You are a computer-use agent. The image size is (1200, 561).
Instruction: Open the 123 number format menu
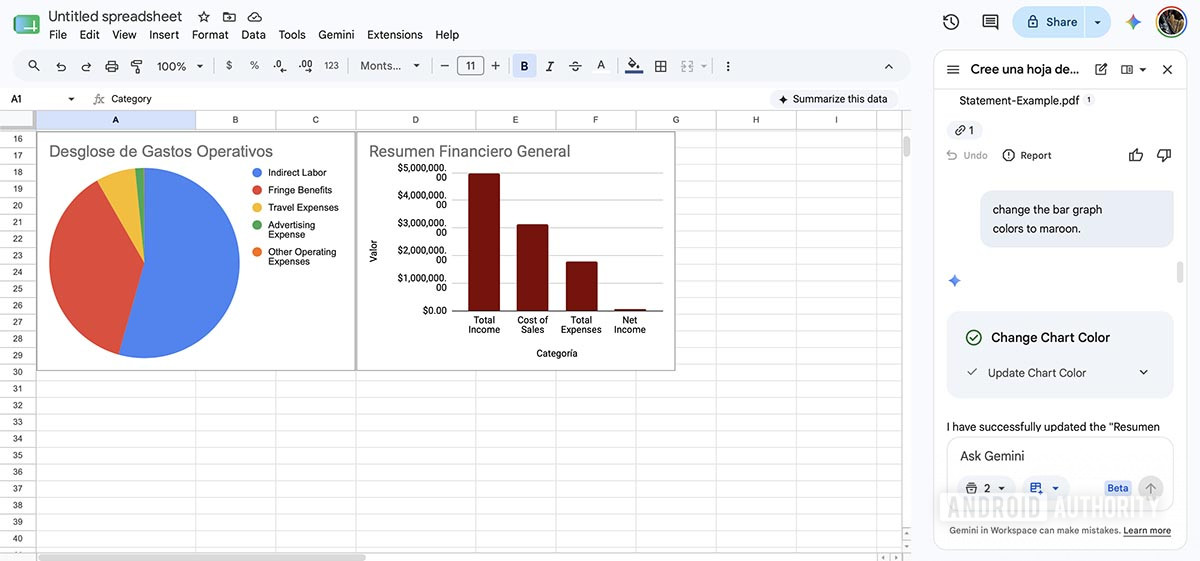coord(332,66)
